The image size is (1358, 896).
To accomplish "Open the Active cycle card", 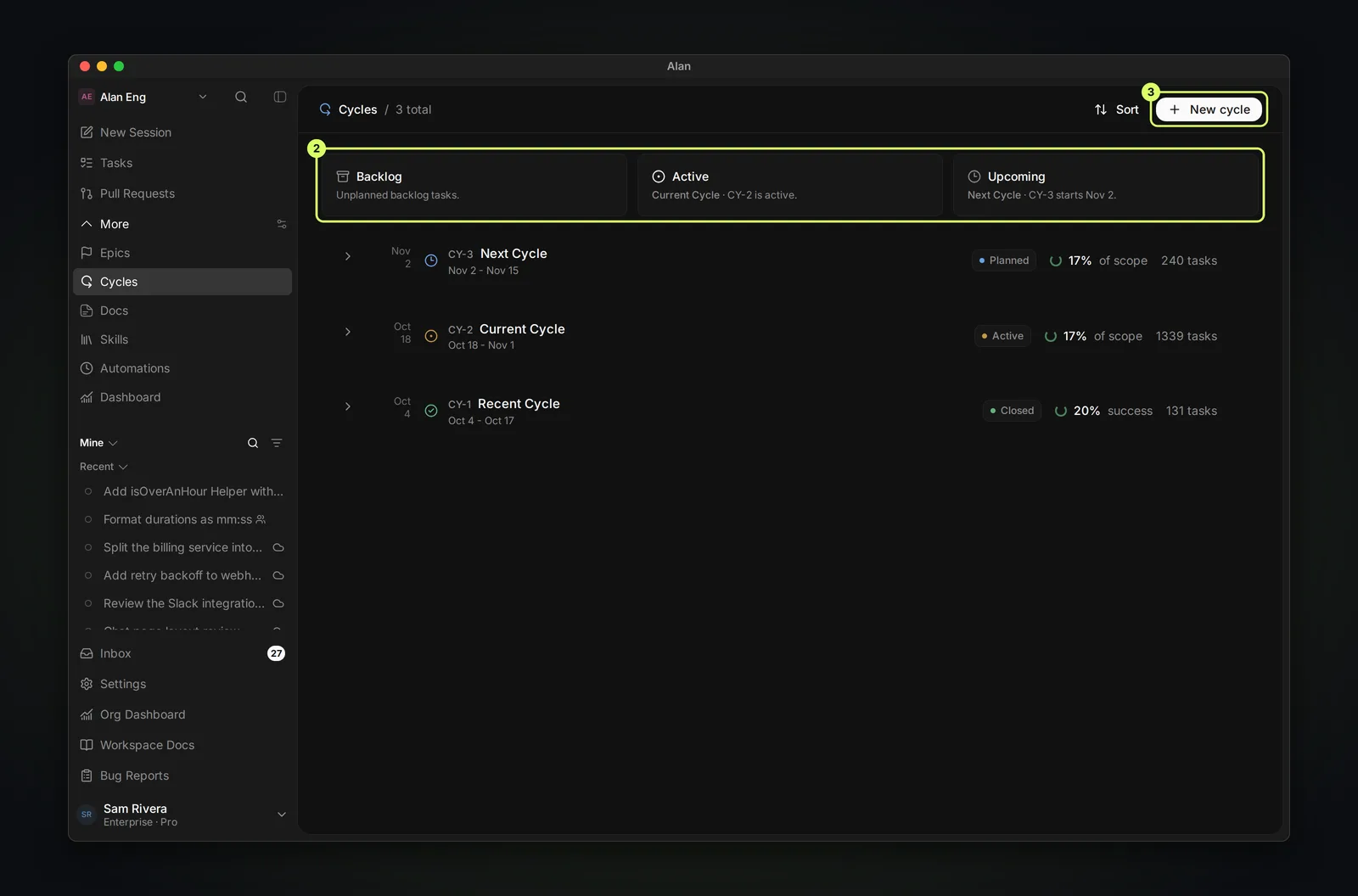I will click(789, 185).
